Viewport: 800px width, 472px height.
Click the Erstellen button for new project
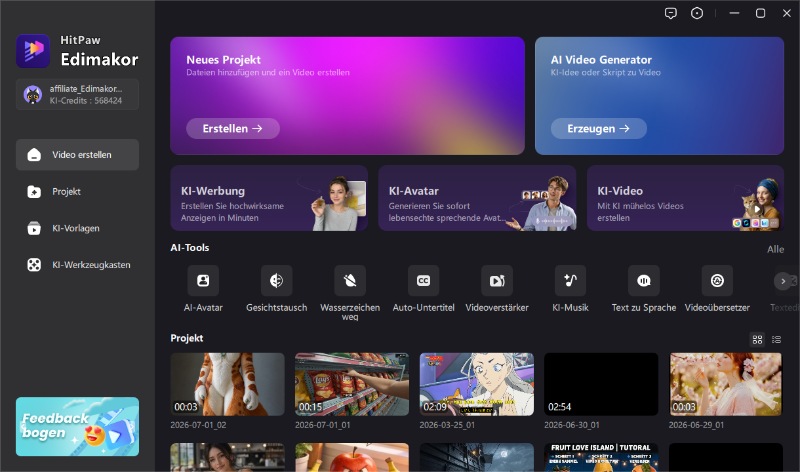click(x=233, y=129)
